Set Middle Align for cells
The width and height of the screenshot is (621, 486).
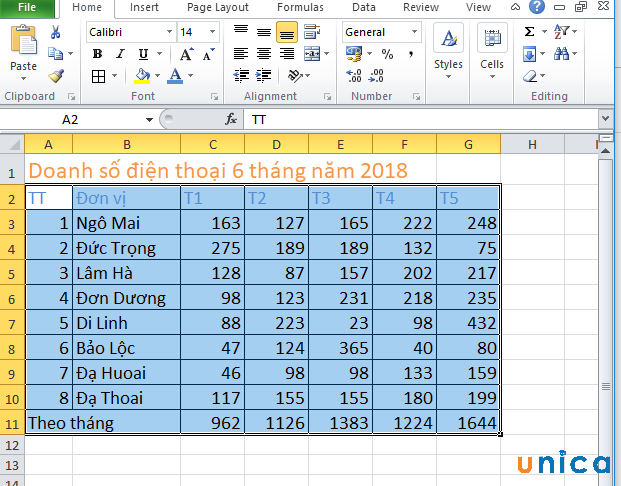pos(264,32)
